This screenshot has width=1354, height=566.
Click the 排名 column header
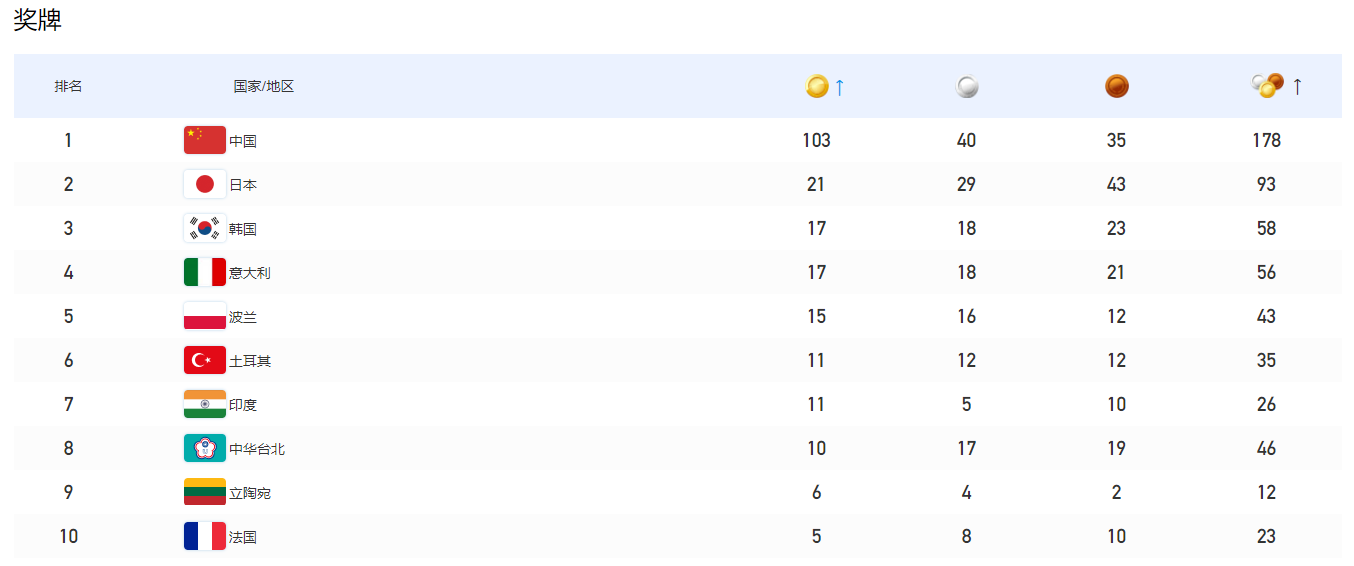tap(68, 87)
